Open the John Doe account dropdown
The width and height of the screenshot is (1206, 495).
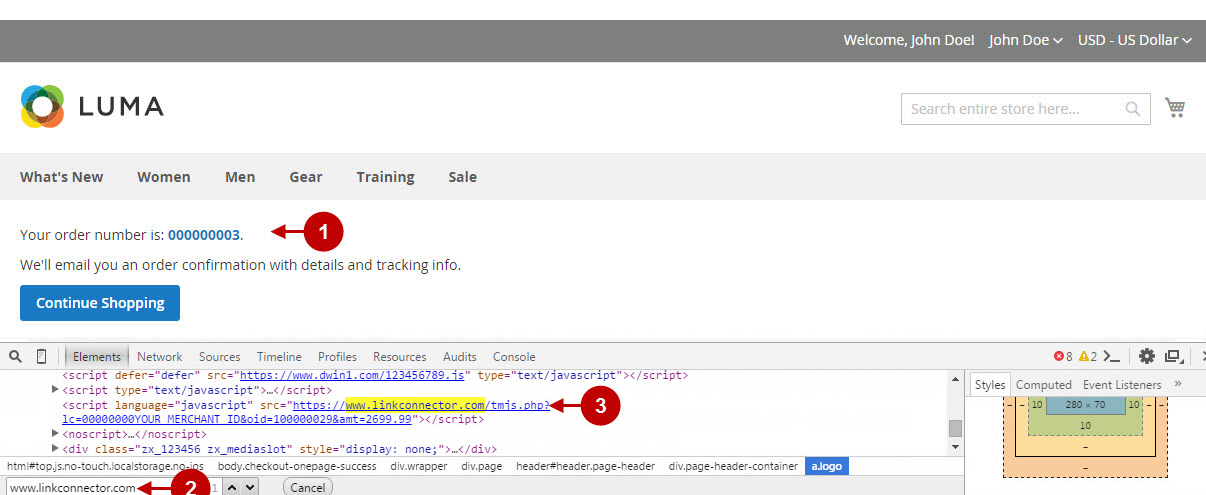point(1025,40)
